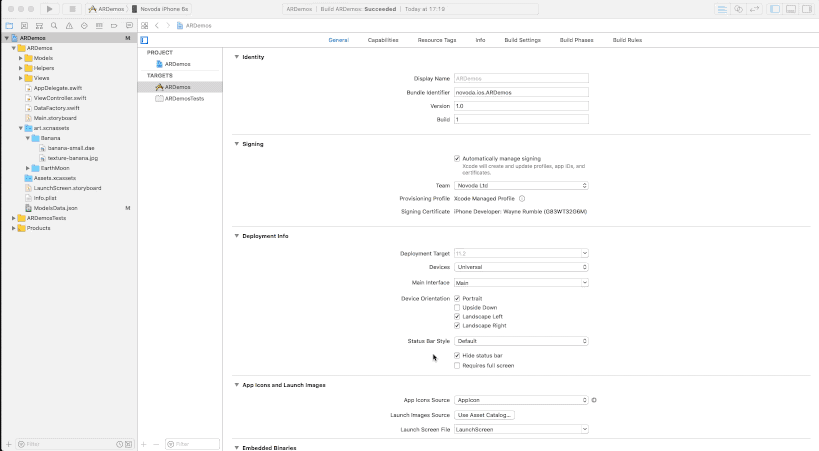The width and height of the screenshot is (819, 451).
Task: Open the Status Bar Style dropdown
Action: 521,341
